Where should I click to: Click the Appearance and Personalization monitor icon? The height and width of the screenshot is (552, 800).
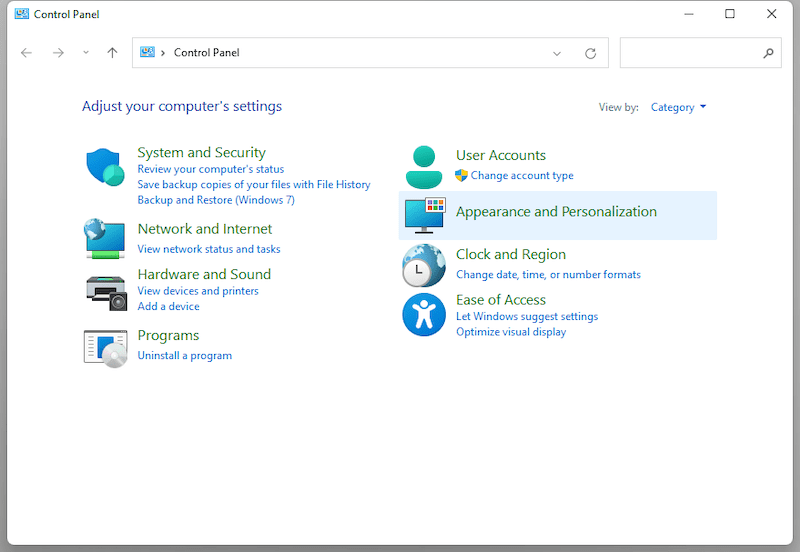coord(424,215)
